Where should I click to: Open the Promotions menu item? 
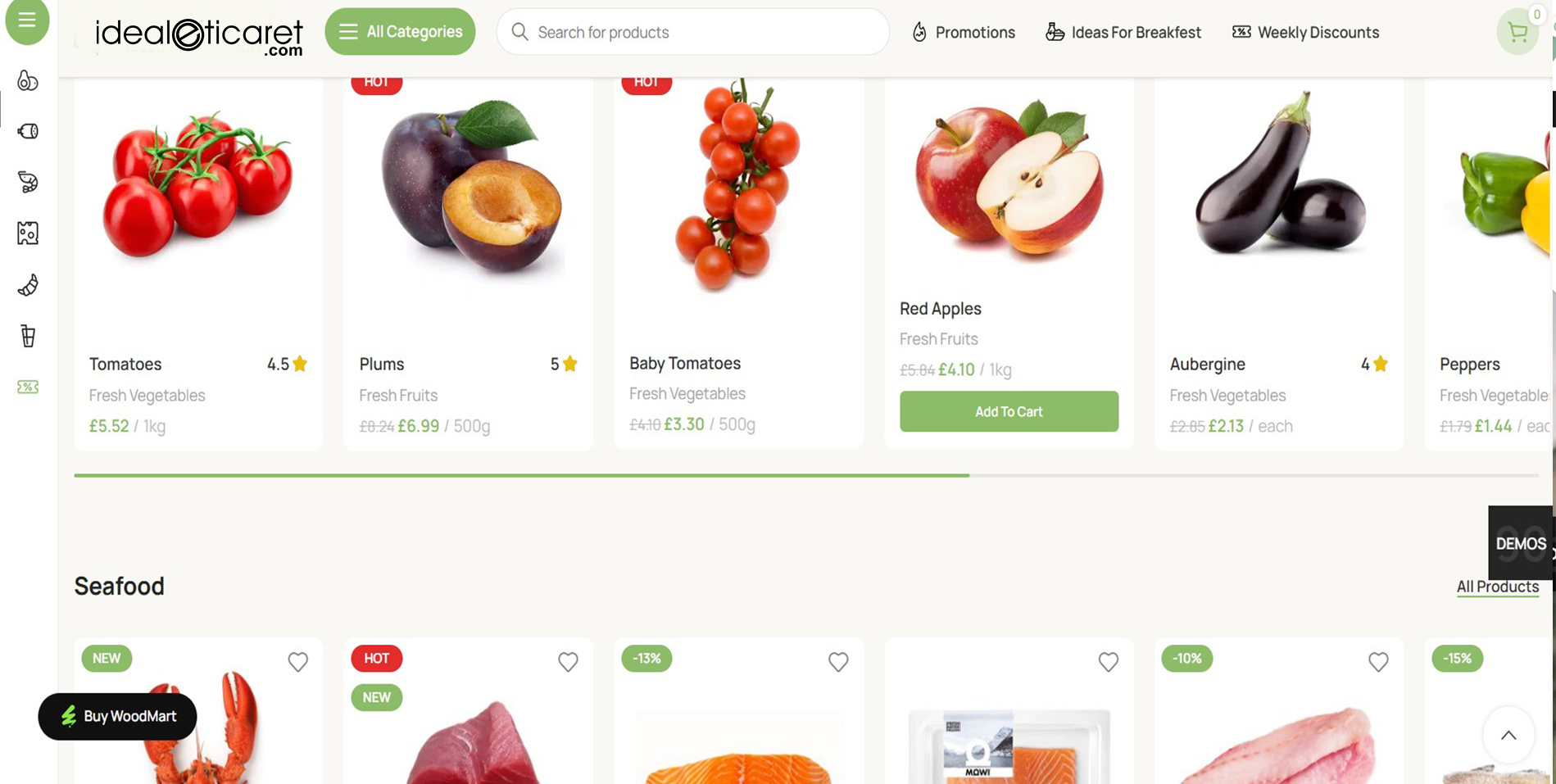[964, 32]
